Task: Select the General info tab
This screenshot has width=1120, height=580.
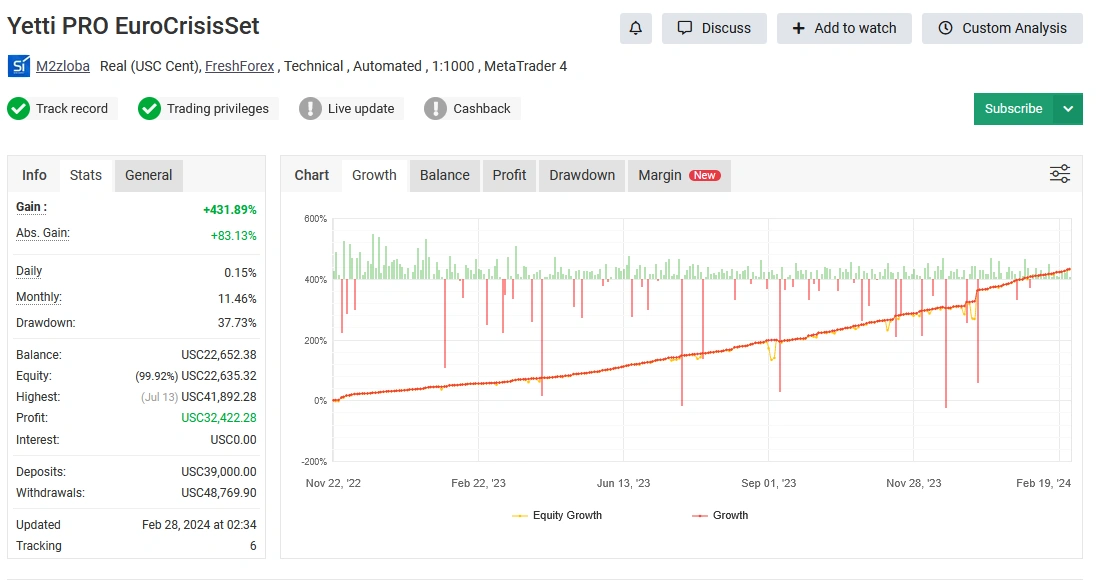Action: pos(149,175)
